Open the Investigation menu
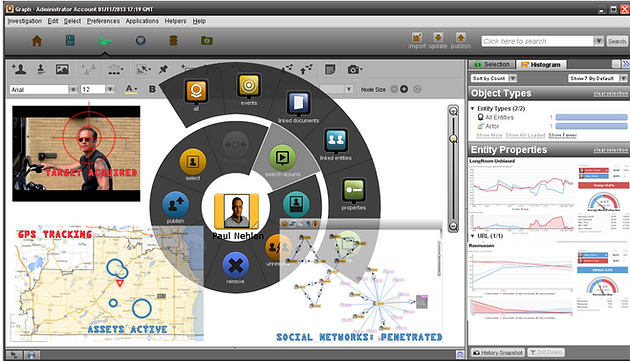The image size is (630, 361). (25, 21)
